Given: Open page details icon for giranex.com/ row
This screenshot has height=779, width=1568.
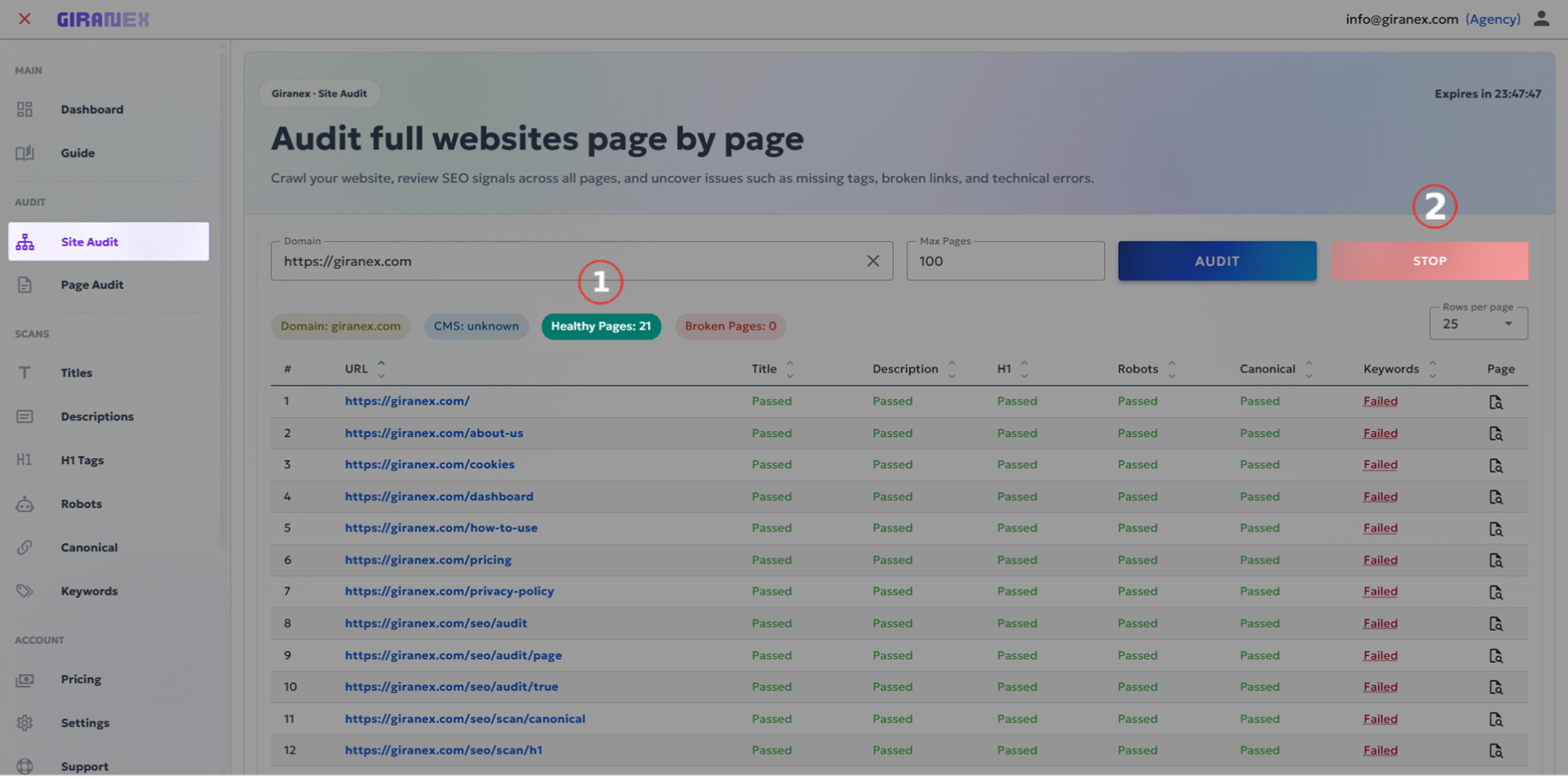Looking at the screenshot, I should [x=1495, y=402].
